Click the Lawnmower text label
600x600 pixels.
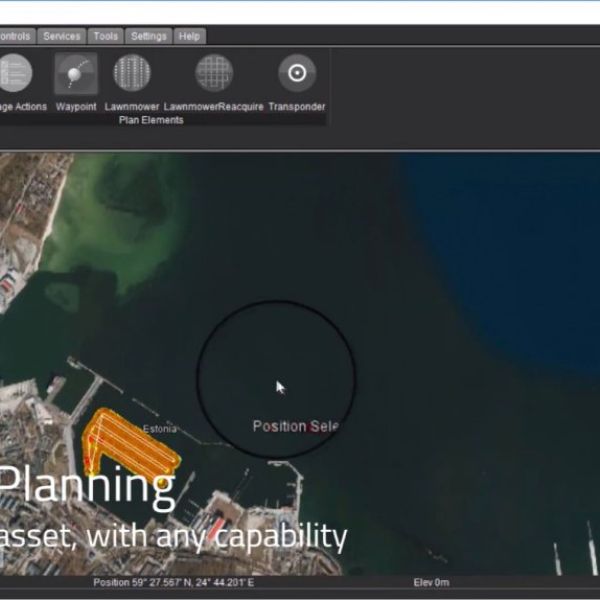[x=132, y=106]
